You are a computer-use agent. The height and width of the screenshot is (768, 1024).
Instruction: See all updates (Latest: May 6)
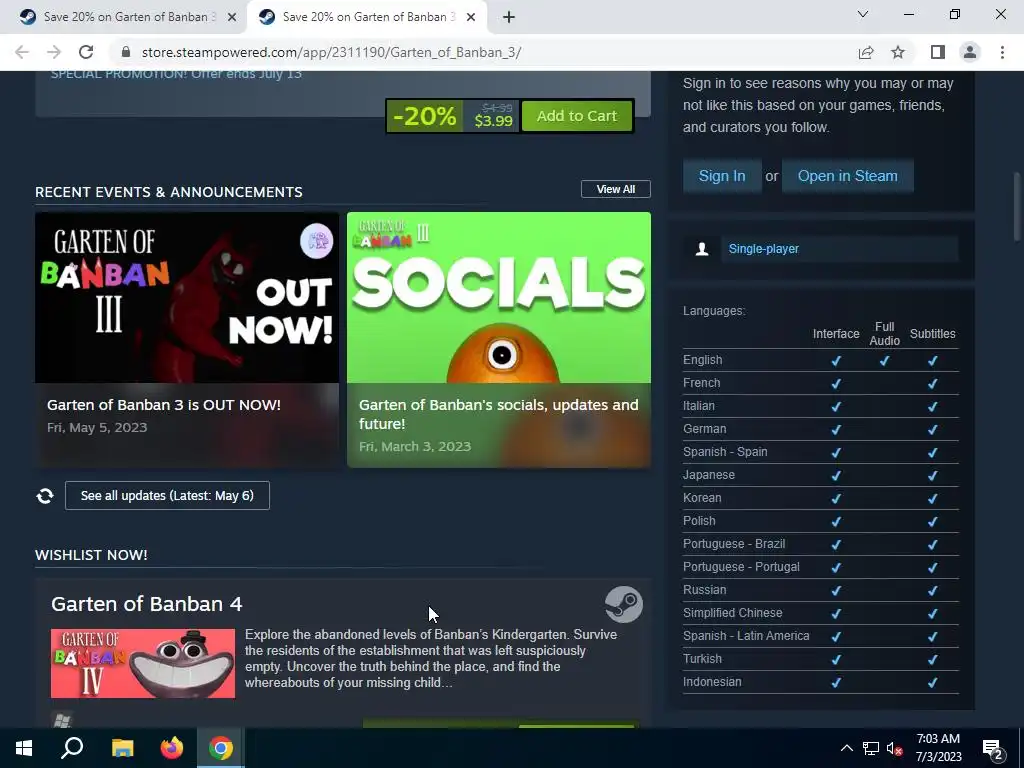(167, 496)
